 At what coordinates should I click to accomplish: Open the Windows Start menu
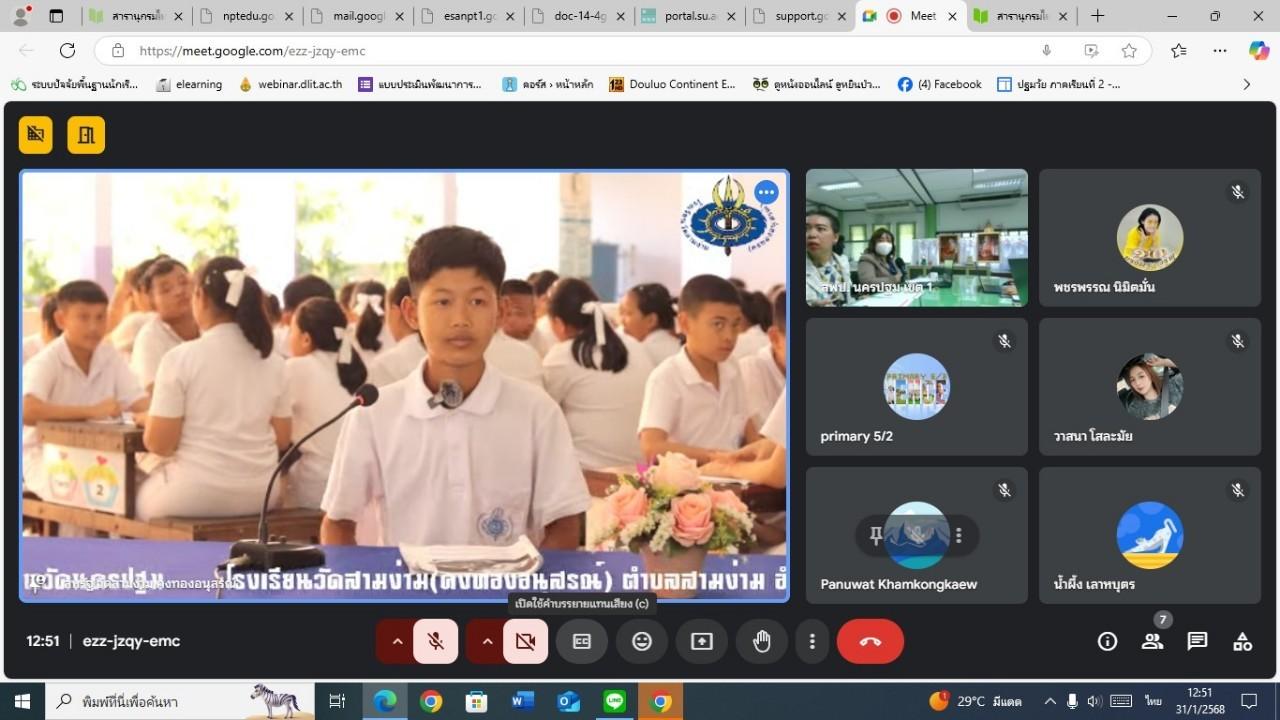pyautogui.click(x=22, y=701)
